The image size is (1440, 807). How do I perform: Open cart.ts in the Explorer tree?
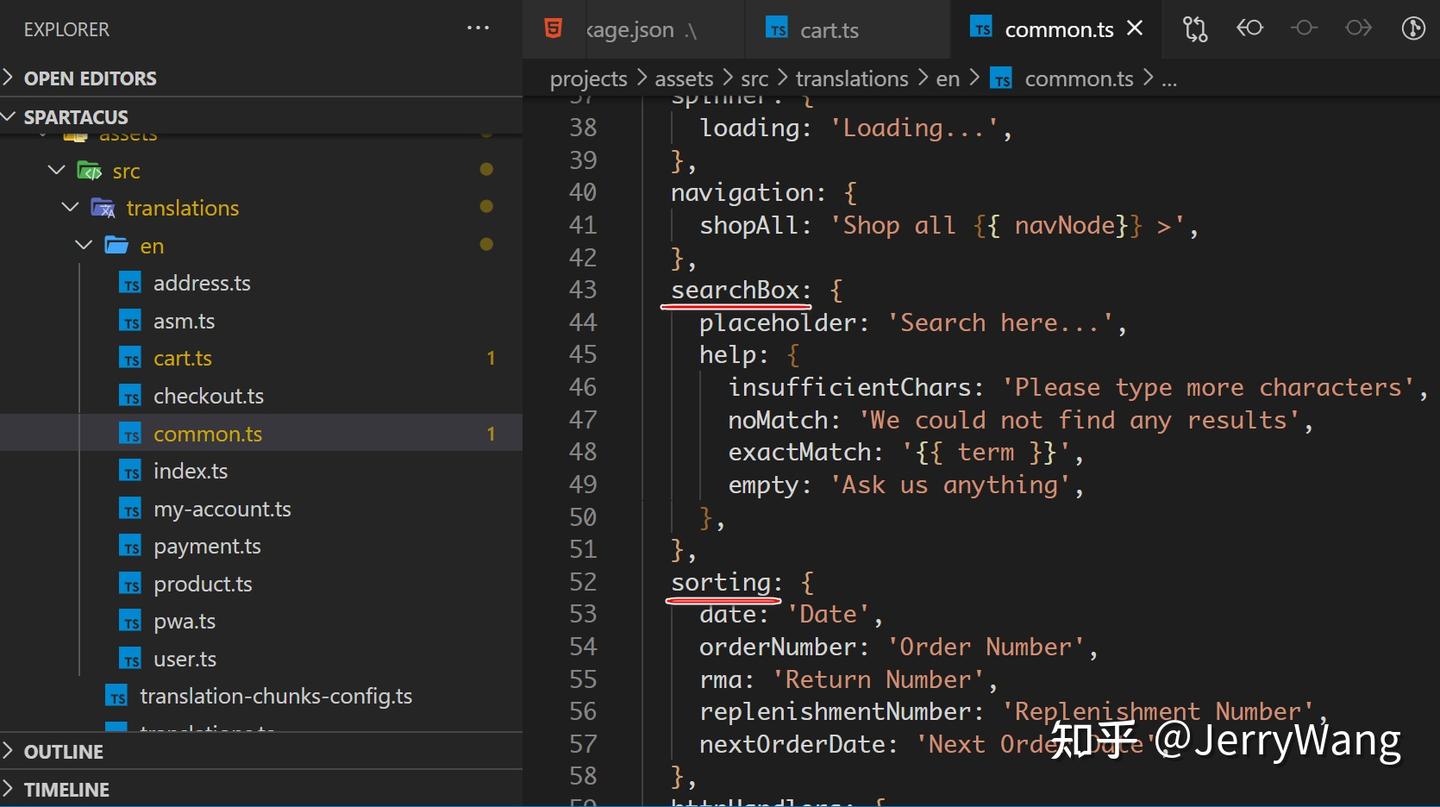[183, 358]
